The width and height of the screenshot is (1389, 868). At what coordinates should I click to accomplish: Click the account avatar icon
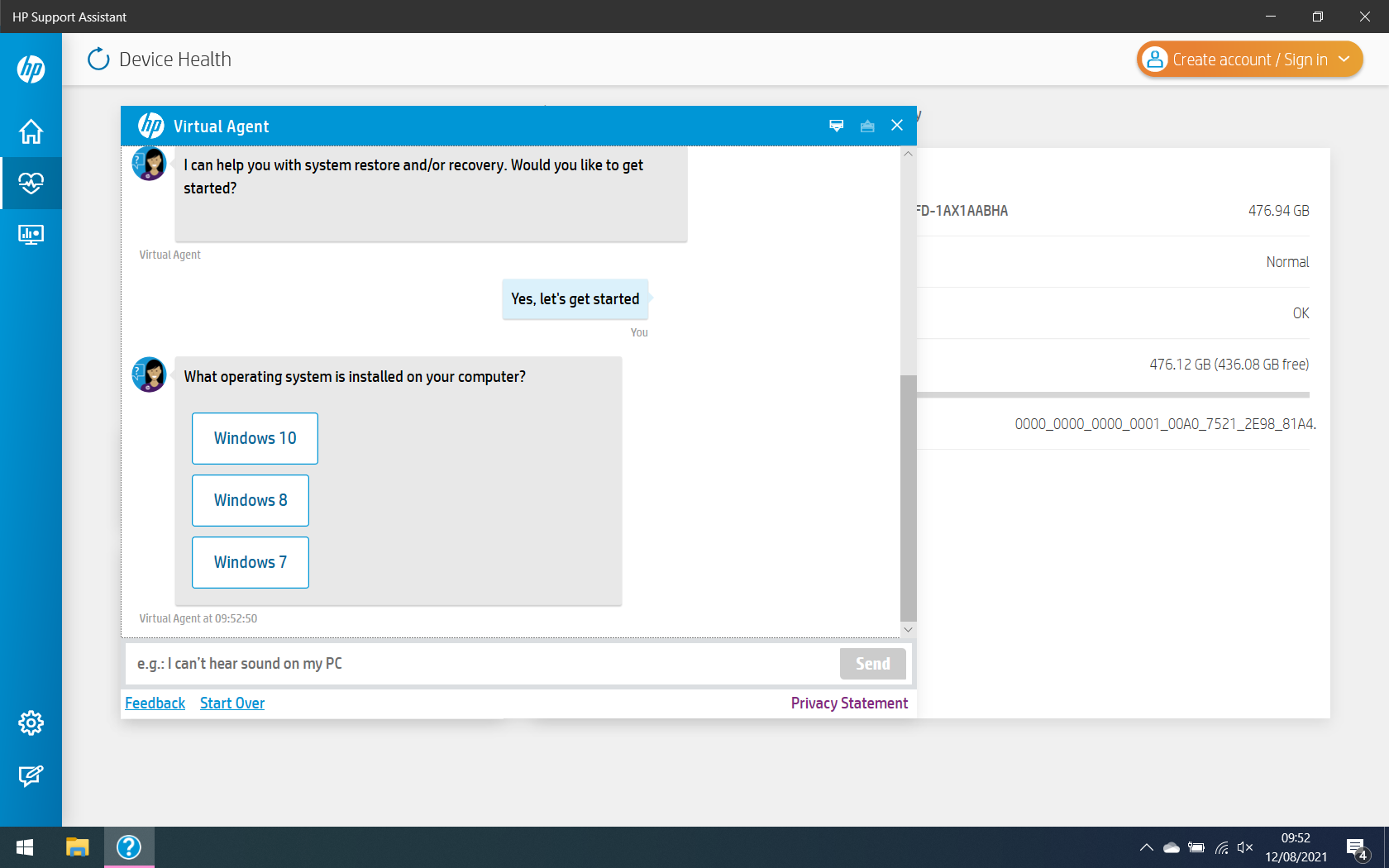pyautogui.click(x=1154, y=60)
